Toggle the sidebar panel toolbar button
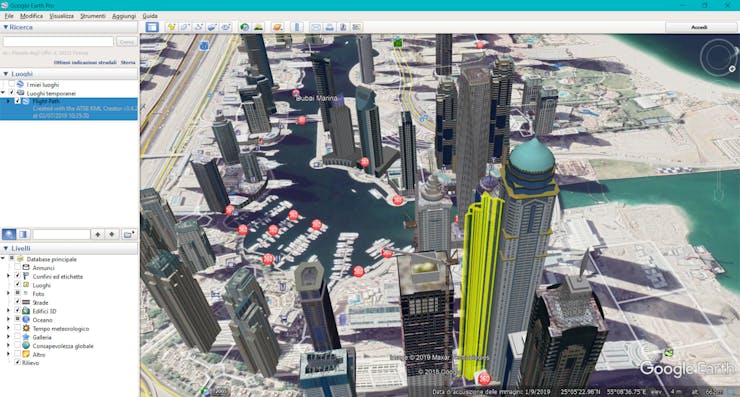The image size is (740, 397). pyautogui.click(x=152, y=27)
